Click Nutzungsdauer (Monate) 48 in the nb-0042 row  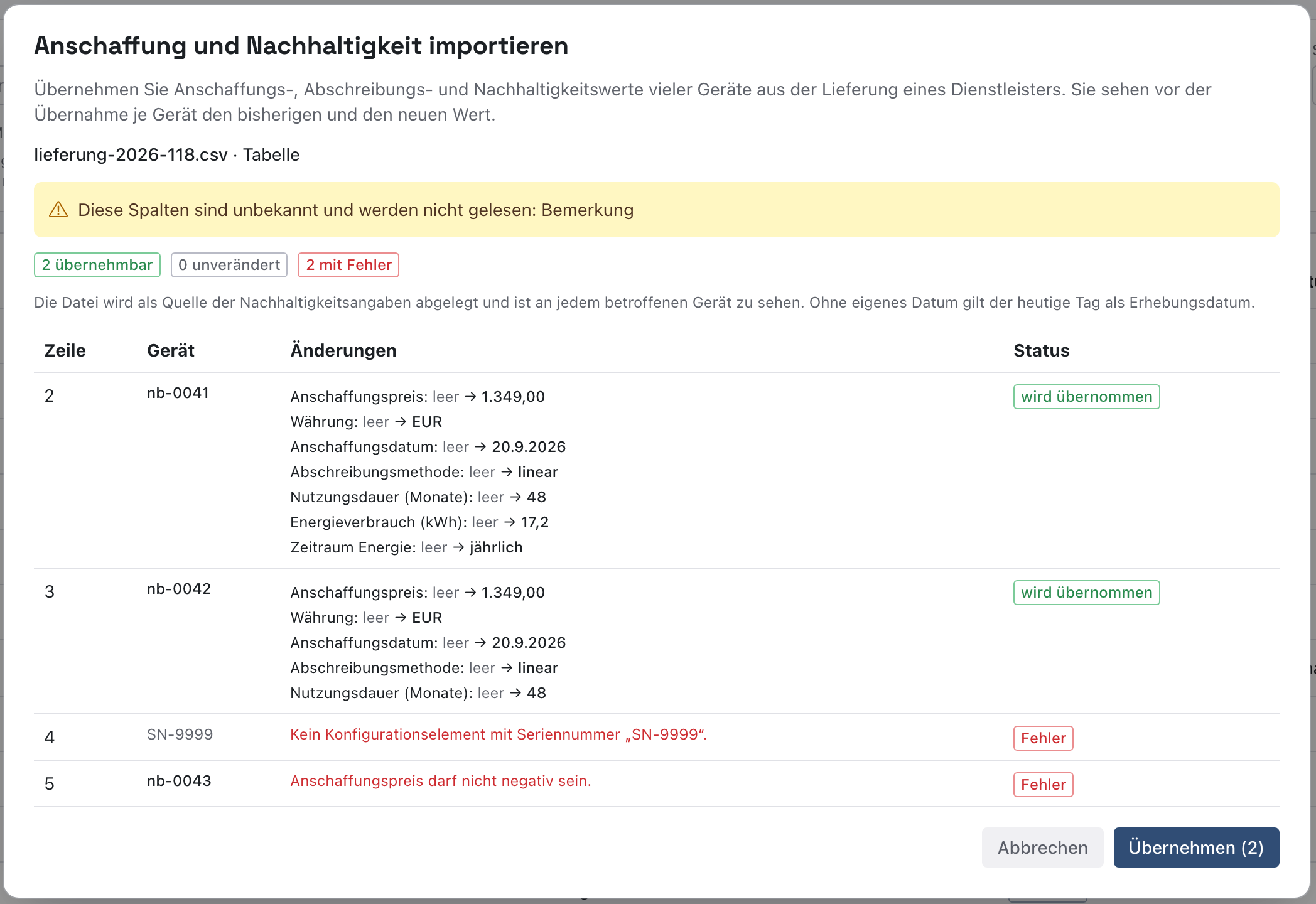(418, 693)
